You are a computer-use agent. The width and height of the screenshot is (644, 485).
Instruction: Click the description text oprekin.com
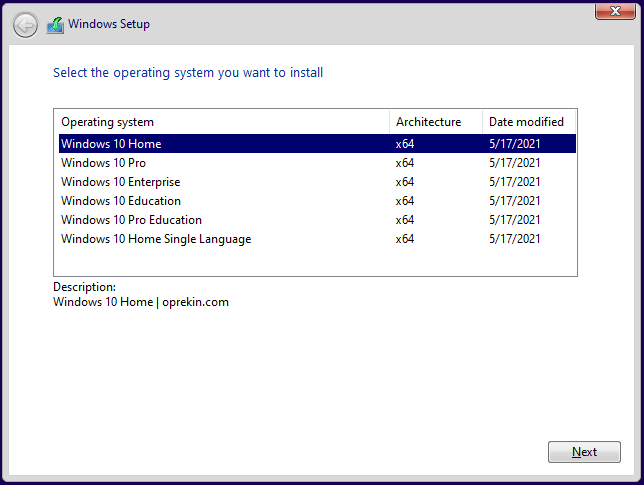point(196,302)
